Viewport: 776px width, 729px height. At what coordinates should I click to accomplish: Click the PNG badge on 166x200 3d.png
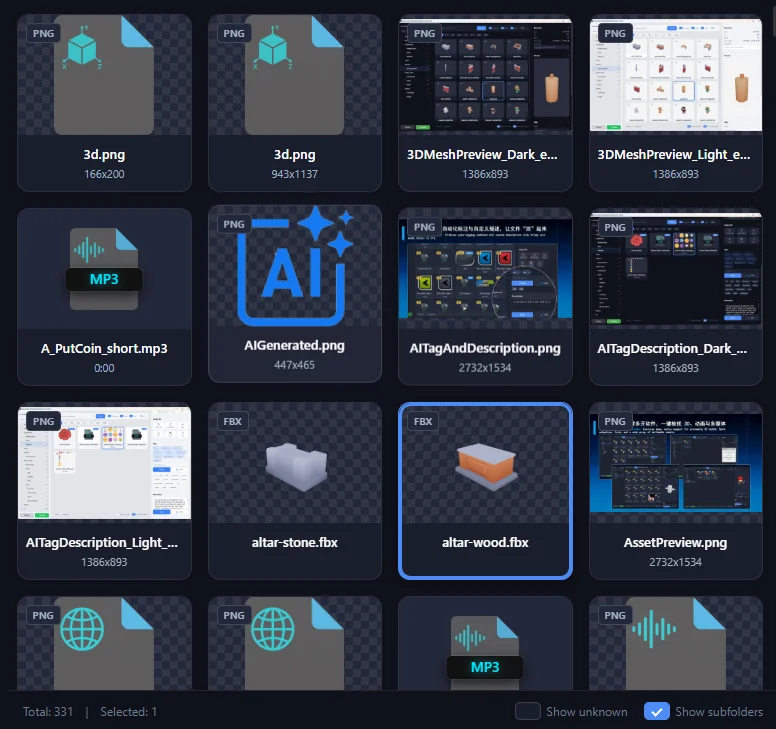click(43, 34)
